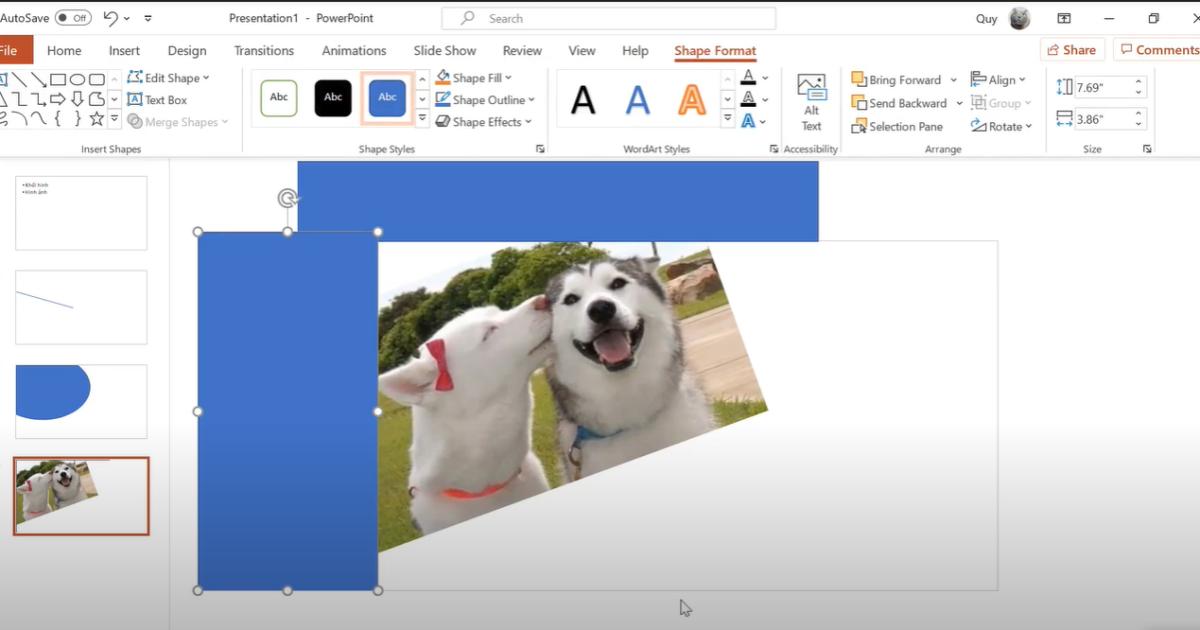Expand the Bring Forward options arrow
This screenshot has height=630, width=1200.
tap(953, 80)
